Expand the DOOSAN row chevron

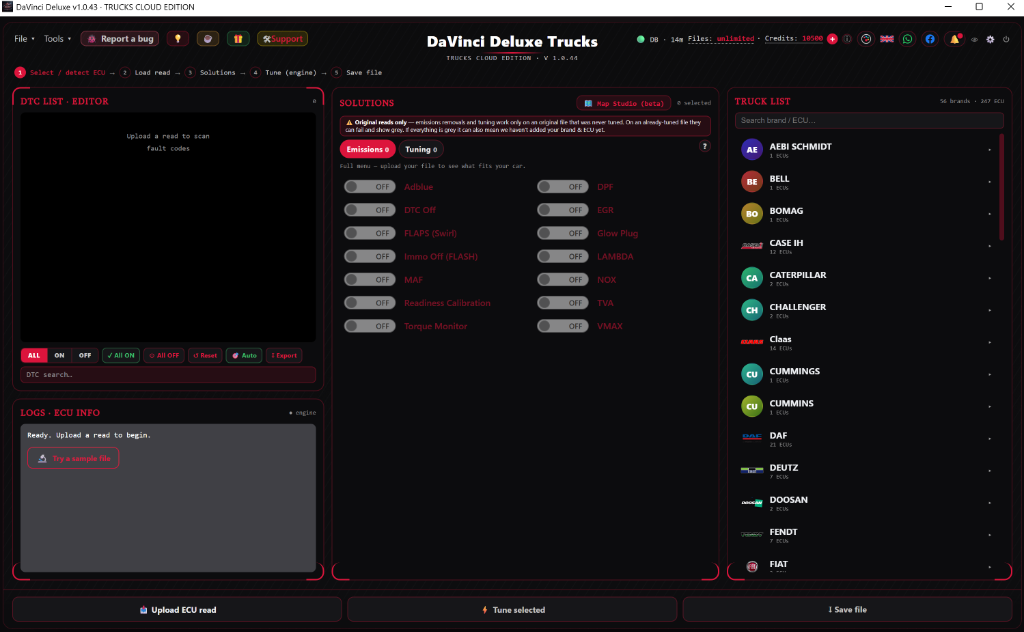click(x=989, y=503)
